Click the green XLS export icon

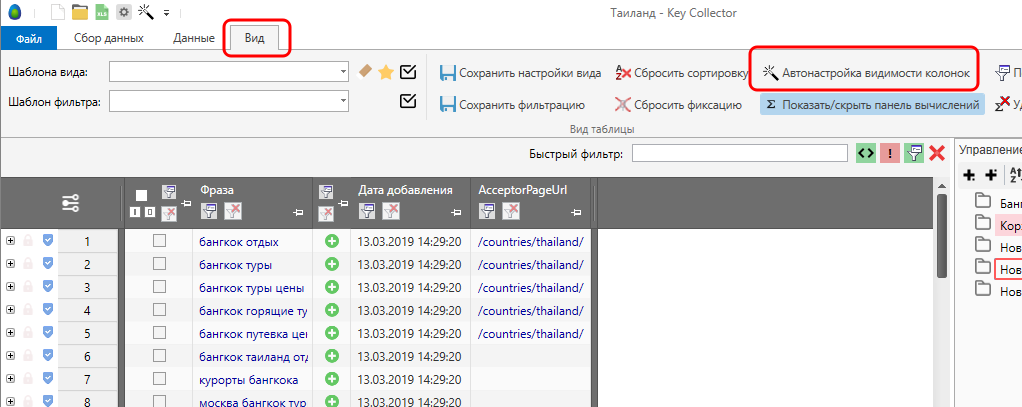pyautogui.click(x=102, y=12)
